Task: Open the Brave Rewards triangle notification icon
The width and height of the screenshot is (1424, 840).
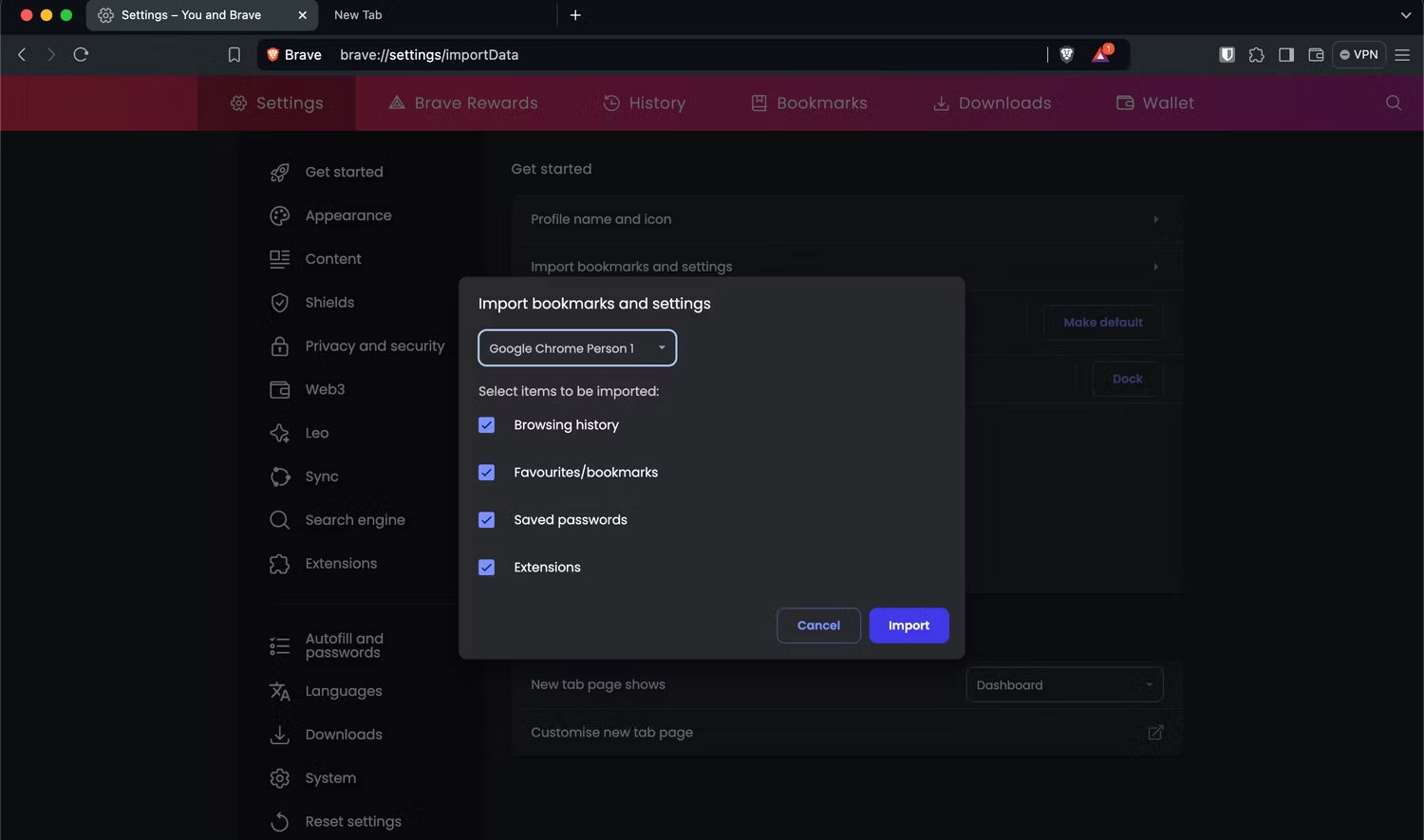Action: 1101,55
